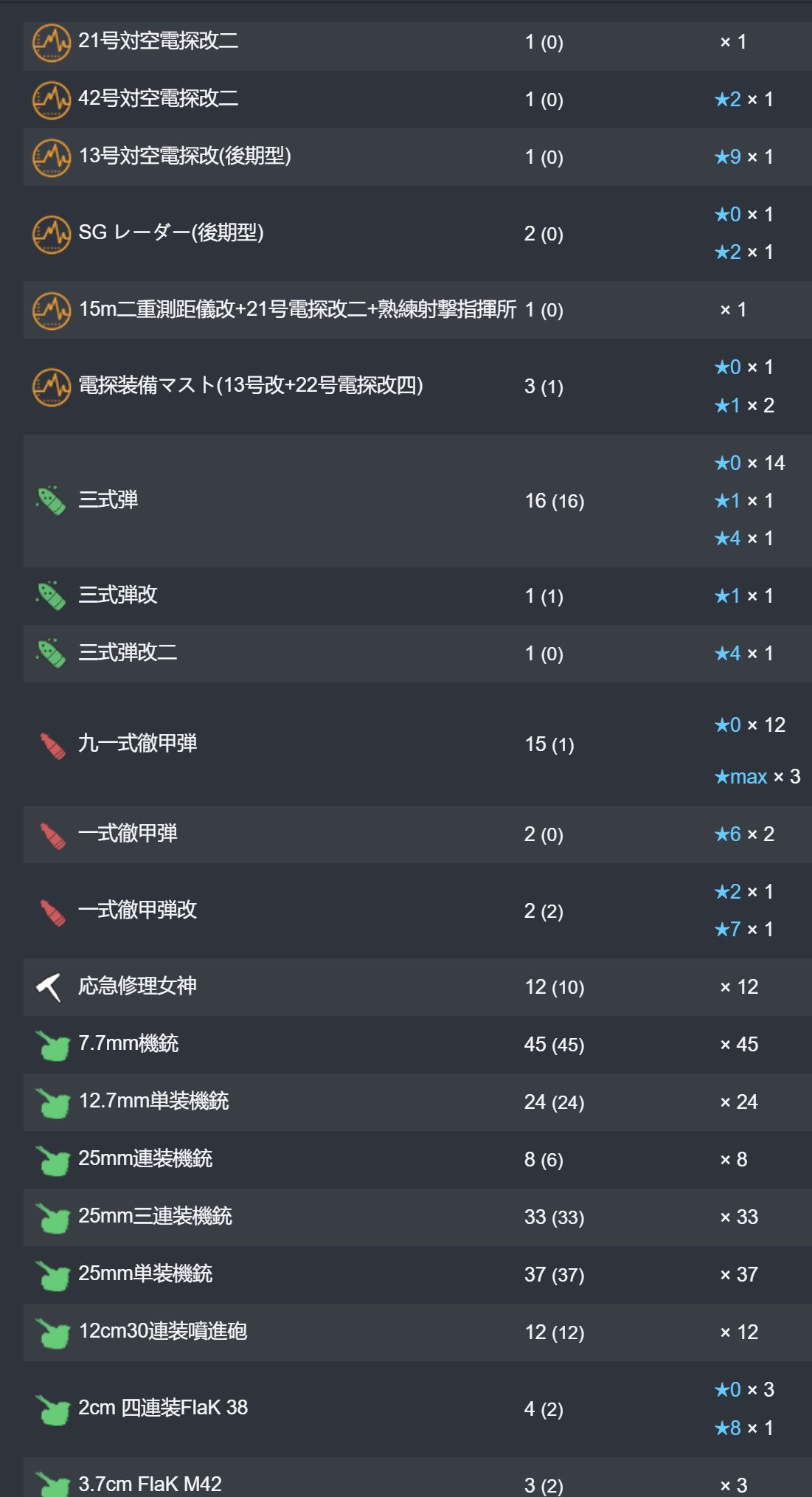
Task: Click the red shell icon next to 一式徹甲弾改
Action: (x=52, y=912)
